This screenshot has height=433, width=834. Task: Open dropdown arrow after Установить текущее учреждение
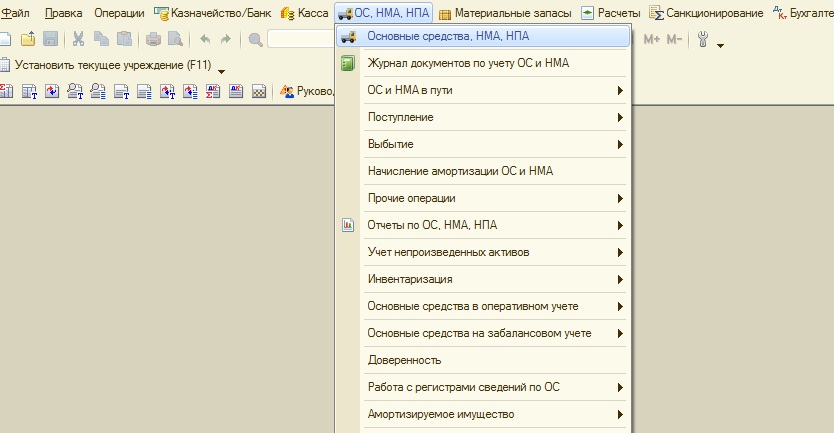click(x=221, y=72)
